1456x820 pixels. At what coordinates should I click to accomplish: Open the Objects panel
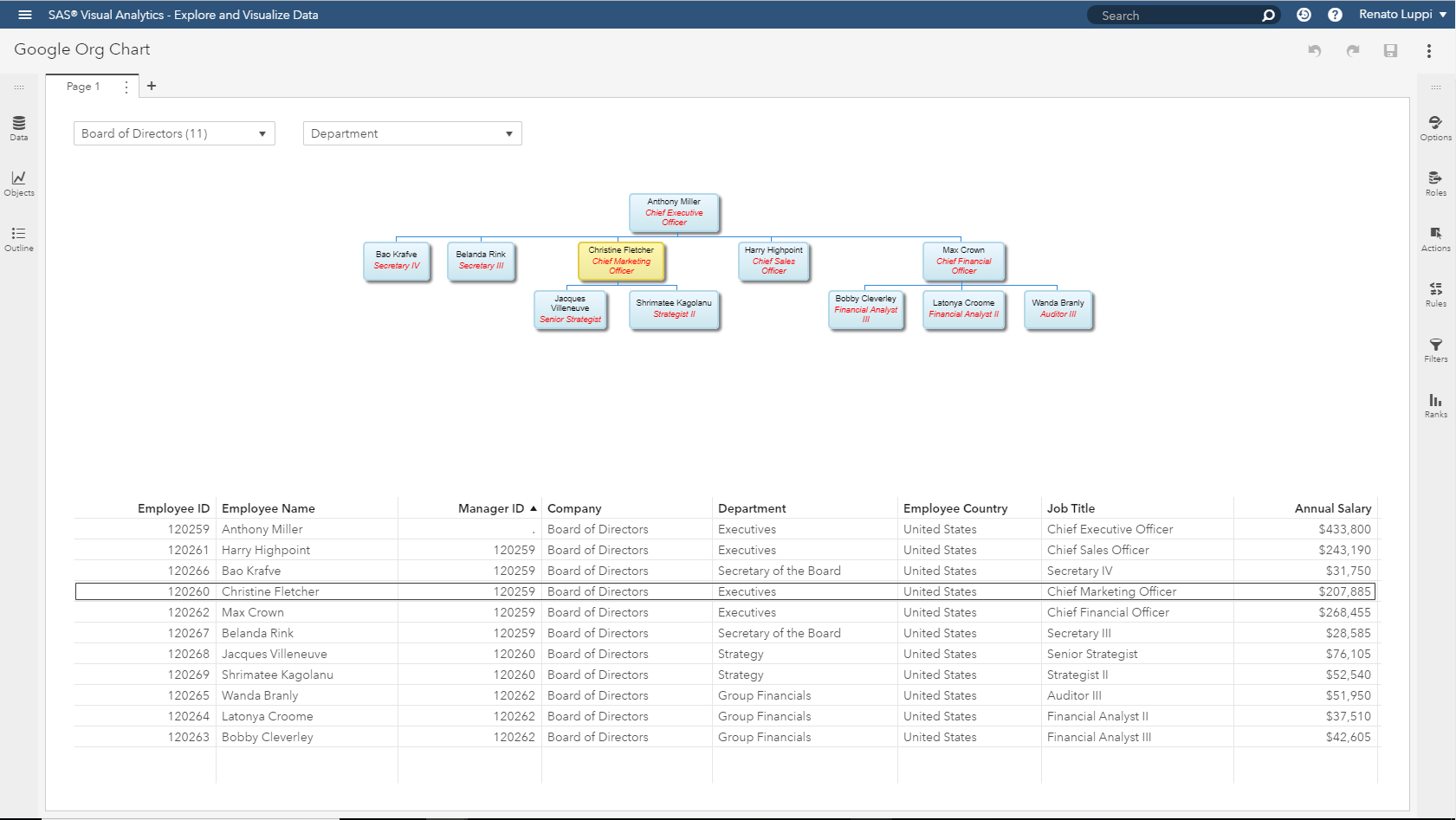click(18, 183)
